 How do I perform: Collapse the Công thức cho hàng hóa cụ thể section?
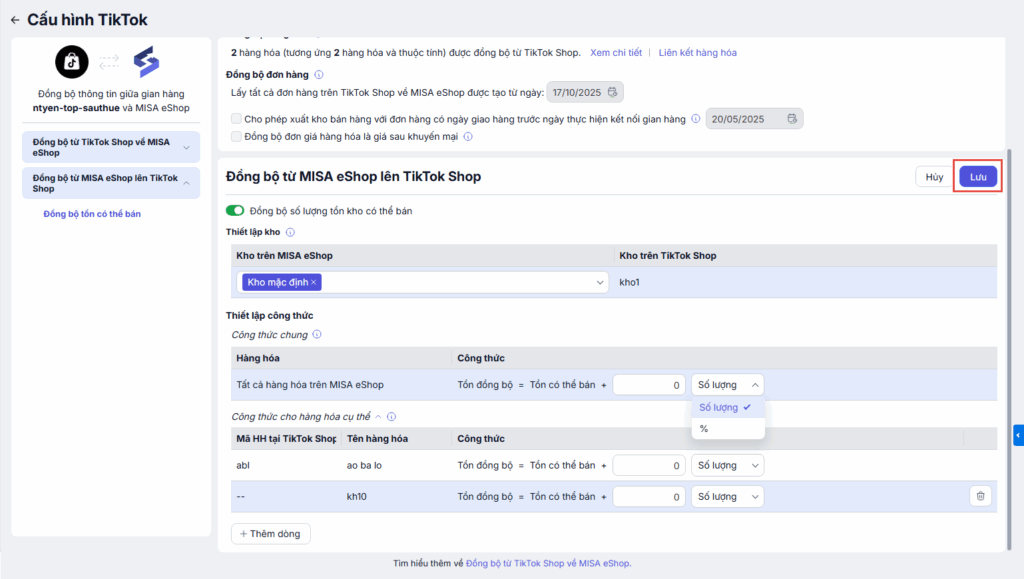(x=377, y=416)
